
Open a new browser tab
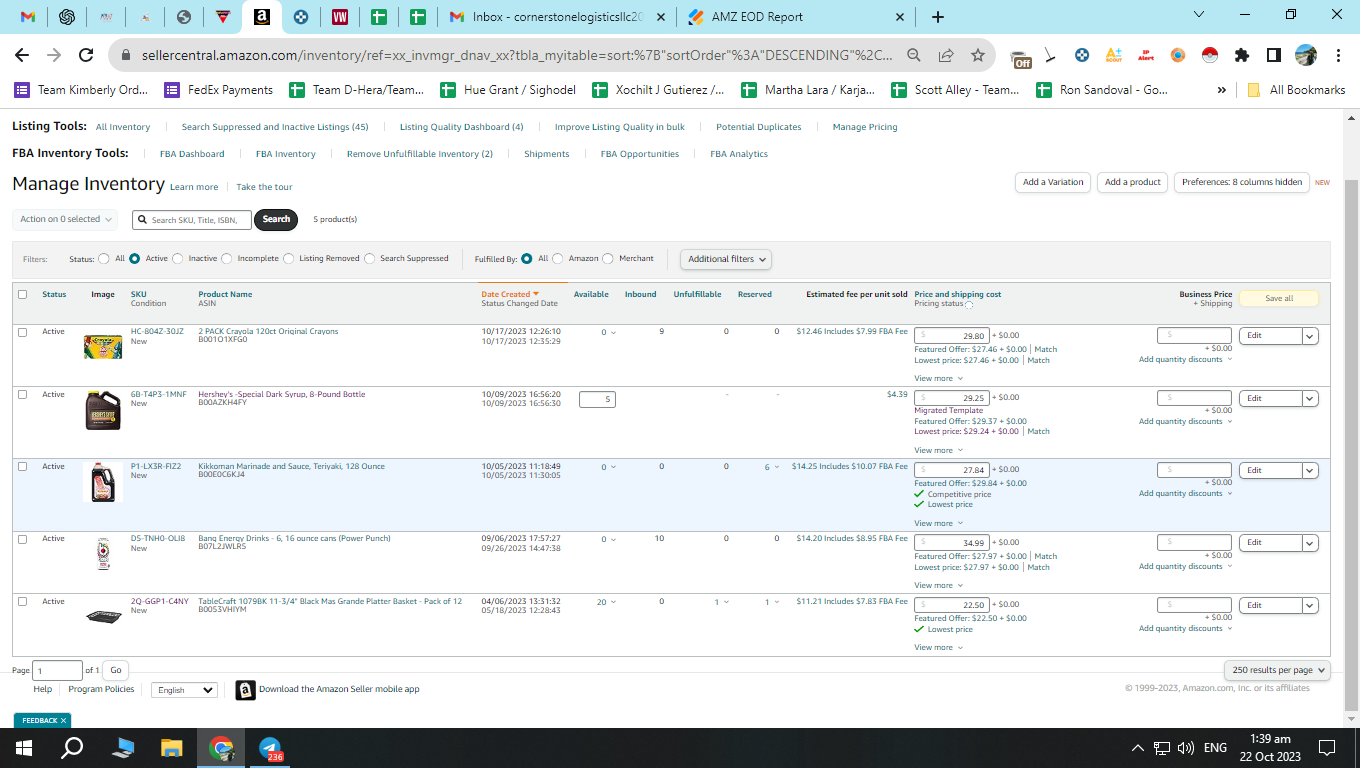click(x=937, y=17)
